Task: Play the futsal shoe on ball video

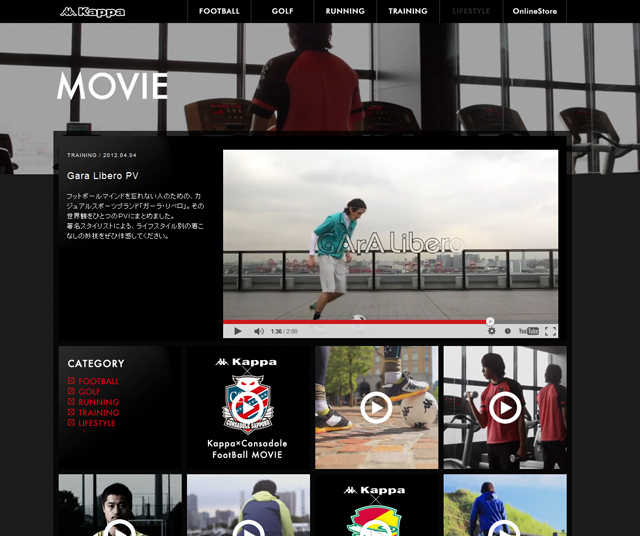Action: pos(376,407)
